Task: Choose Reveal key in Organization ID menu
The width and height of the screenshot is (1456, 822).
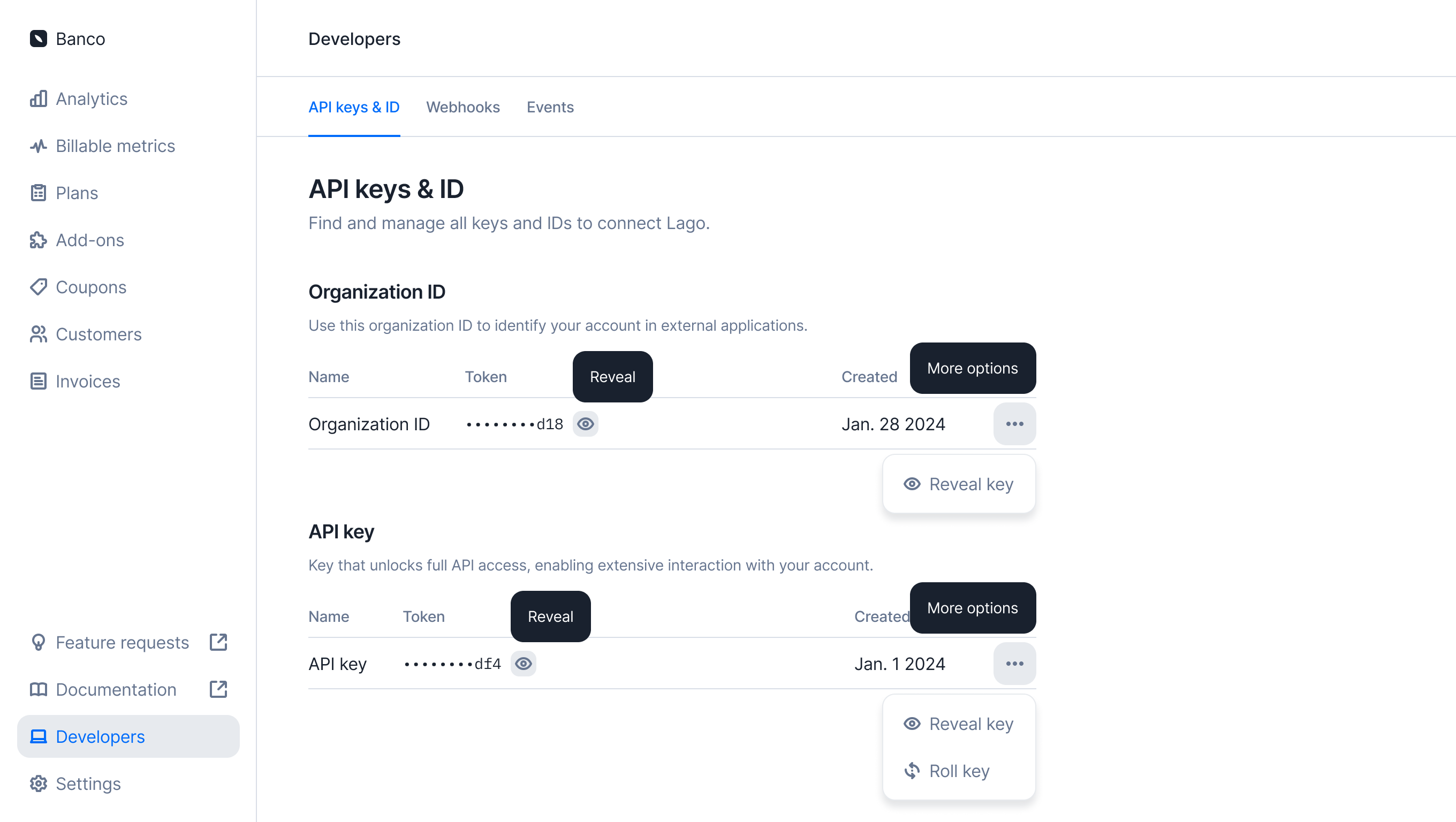Action: coord(959,484)
